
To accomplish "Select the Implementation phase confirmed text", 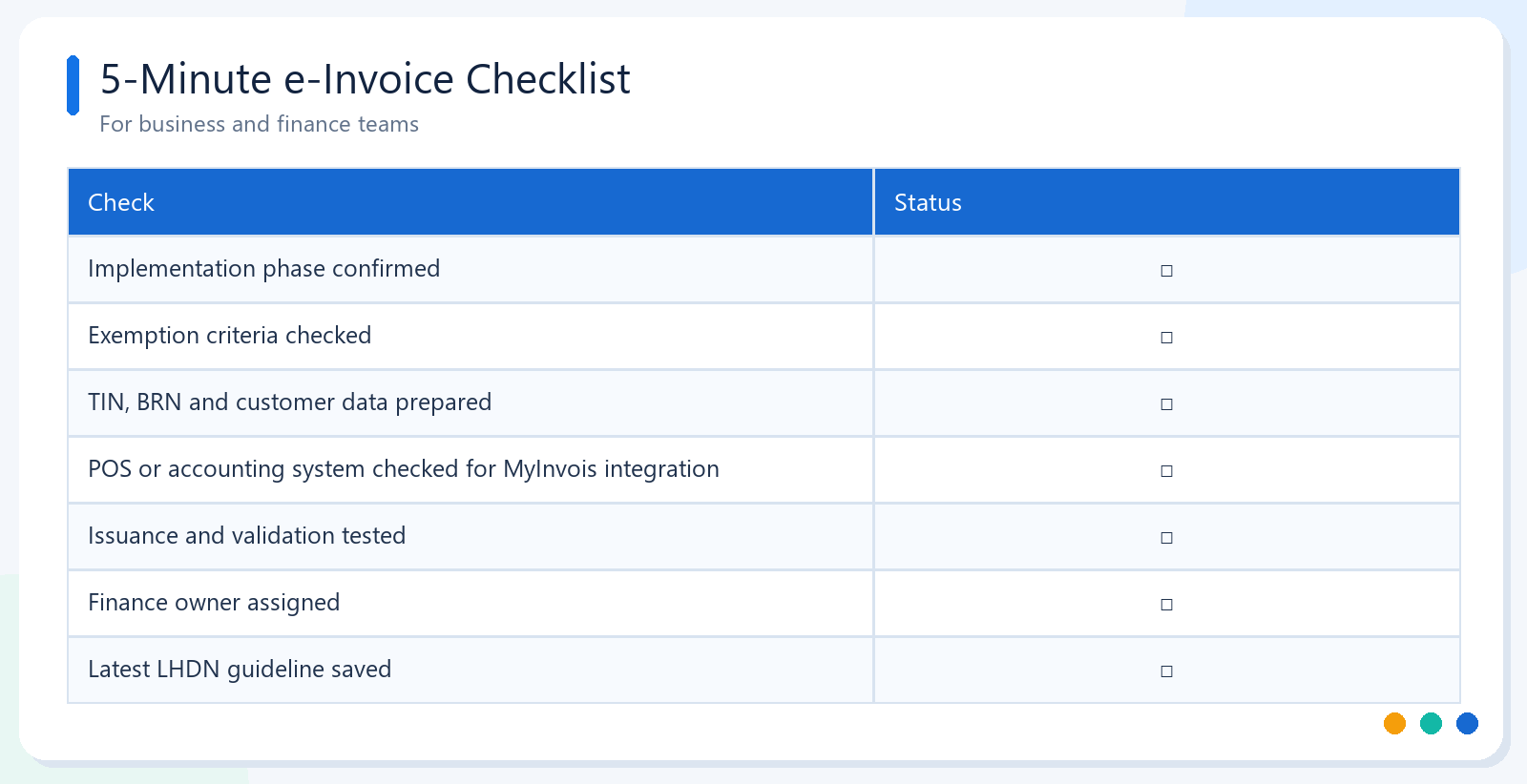I will click(263, 269).
